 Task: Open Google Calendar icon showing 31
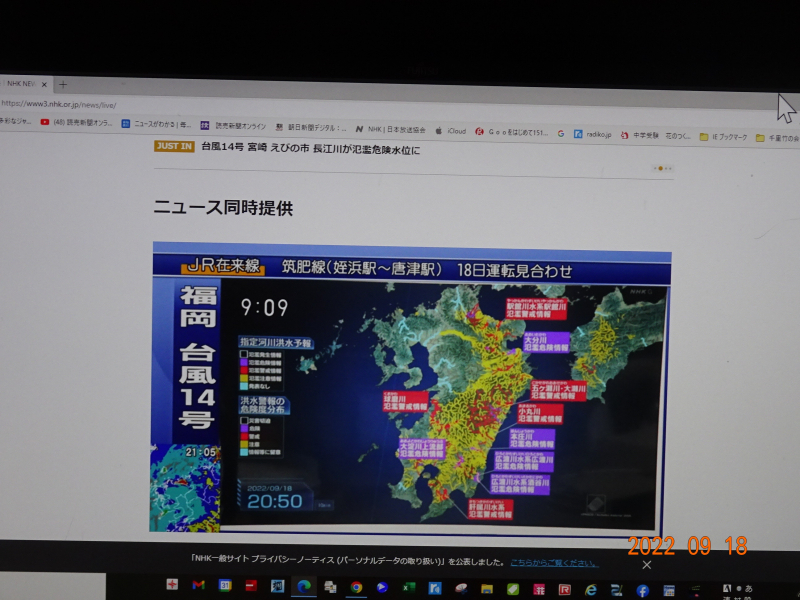point(224,585)
